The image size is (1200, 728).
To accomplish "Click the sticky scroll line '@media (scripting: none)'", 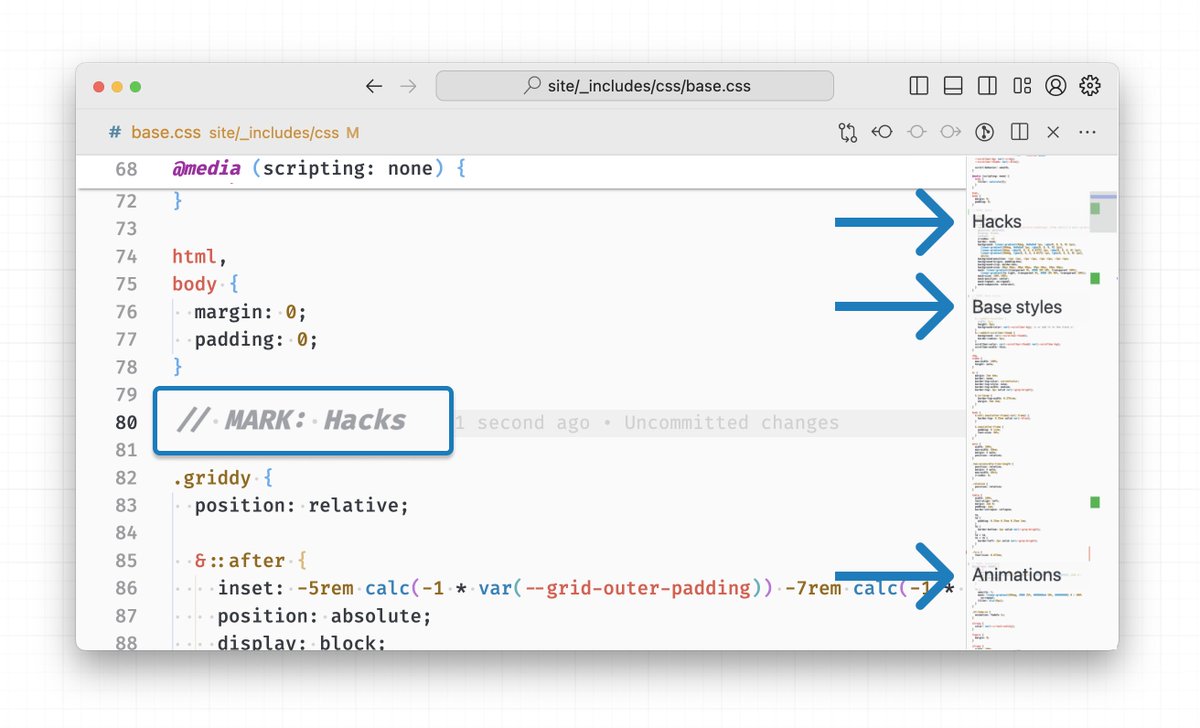I will 319,169.
